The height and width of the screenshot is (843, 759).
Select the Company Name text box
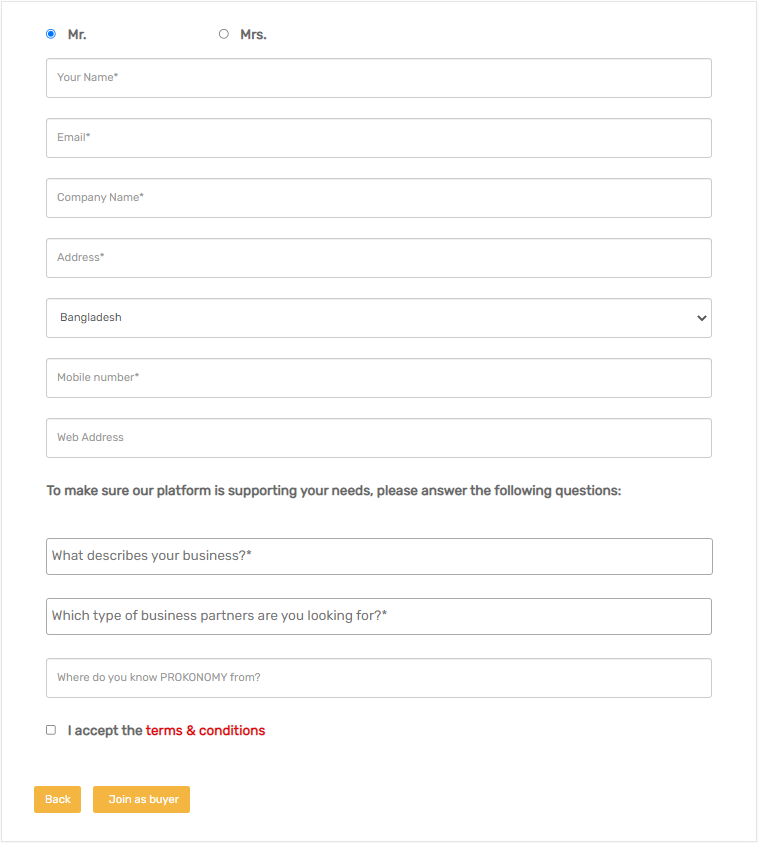(x=379, y=198)
